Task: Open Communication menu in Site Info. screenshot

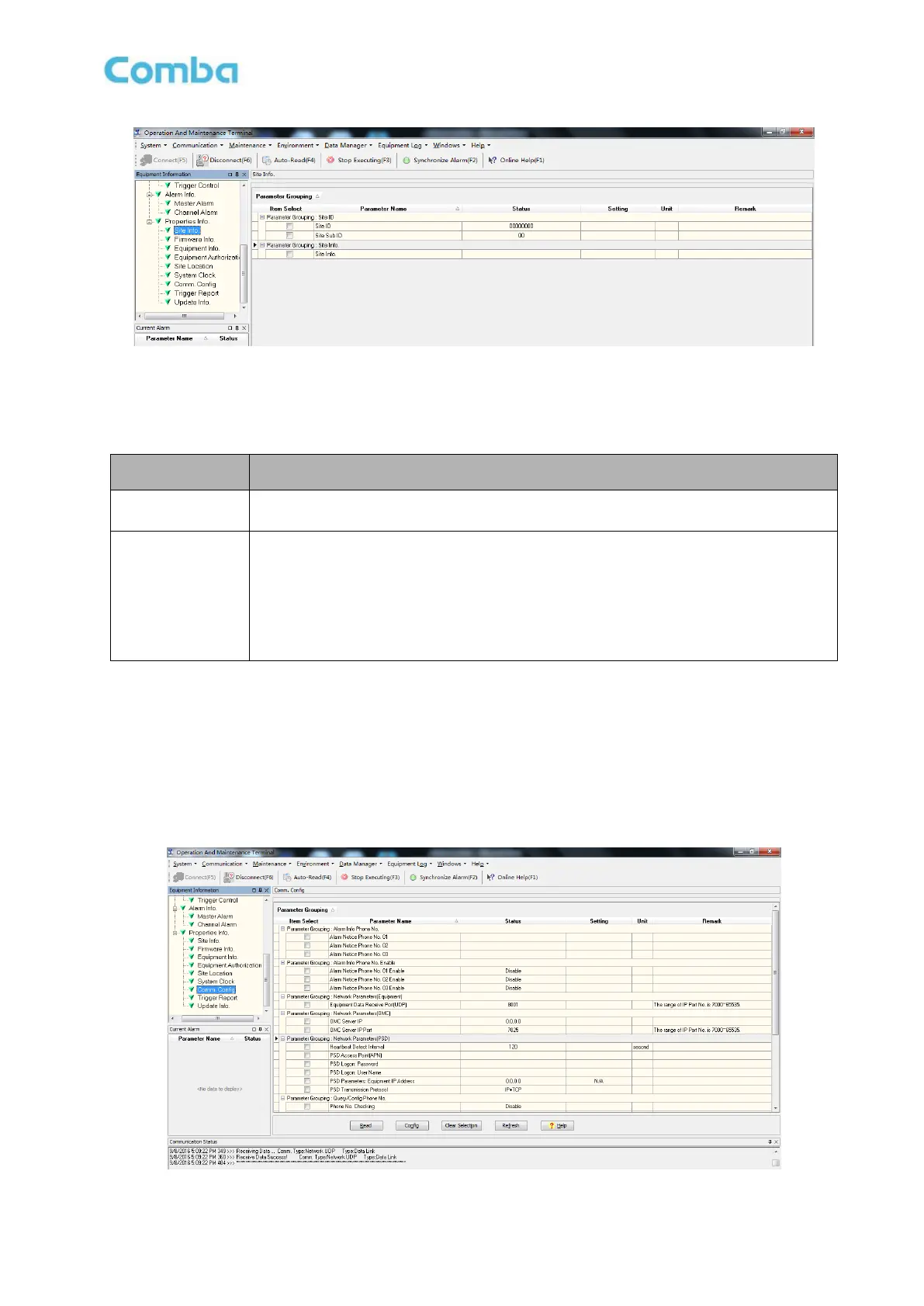Action: tap(197, 145)
